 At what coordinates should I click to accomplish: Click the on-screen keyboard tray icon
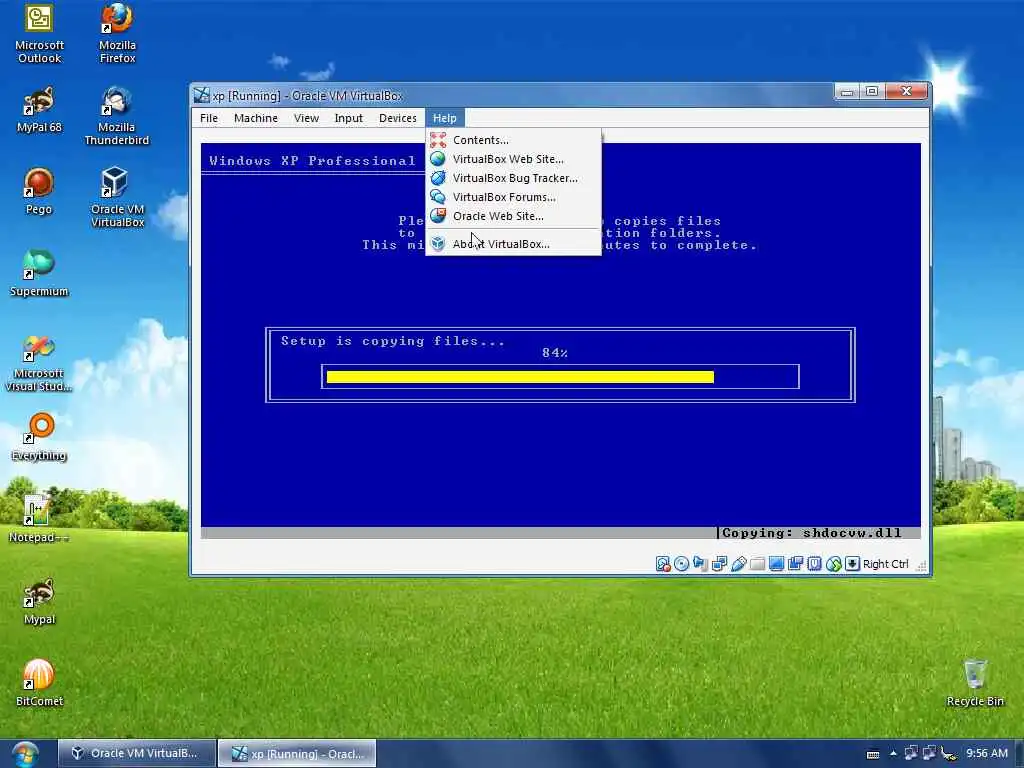tap(873, 754)
